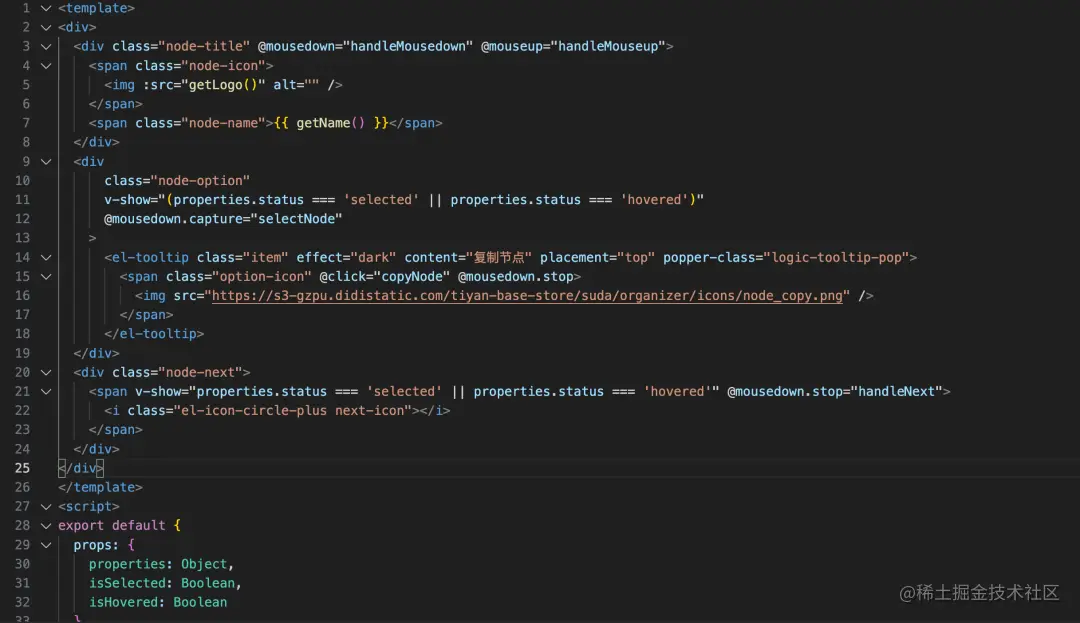
Task: Place cursor on getLogo() call
Action: point(222,85)
